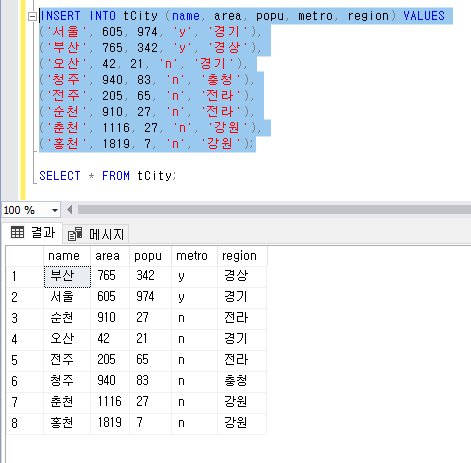Switch to the 메시지 tab
Viewport: 471px width, 463px height.
[x=96, y=234]
